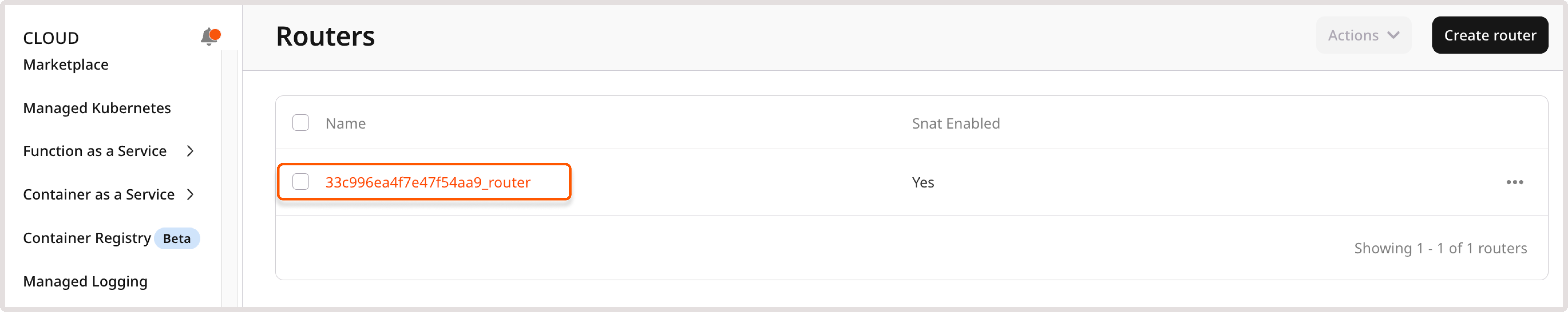The width and height of the screenshot is (1568, 312).
Task: Open Managed Kubernetes in the sidebar
Action: pos(97,108)
